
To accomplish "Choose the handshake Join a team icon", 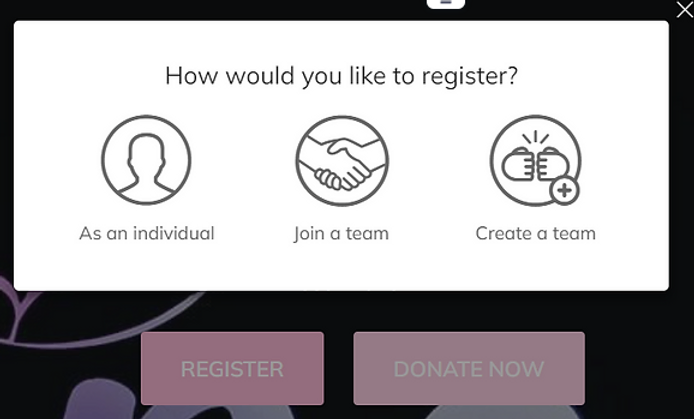I will point(342,161).
